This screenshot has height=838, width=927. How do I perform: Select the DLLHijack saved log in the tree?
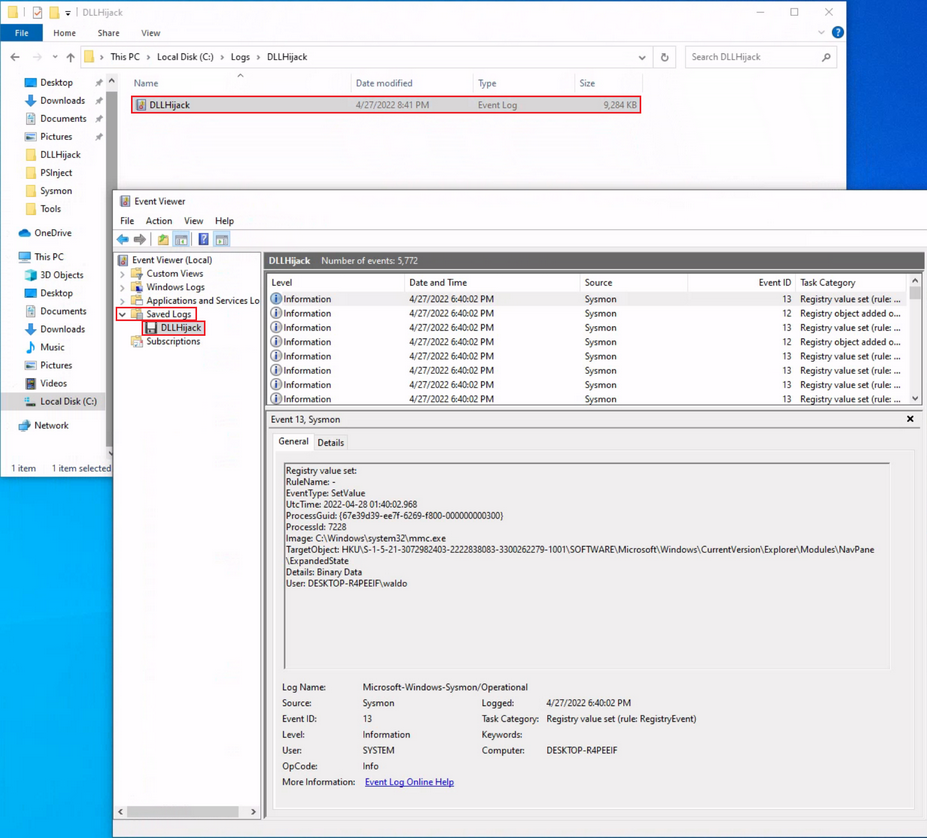(x=179, y=327)
